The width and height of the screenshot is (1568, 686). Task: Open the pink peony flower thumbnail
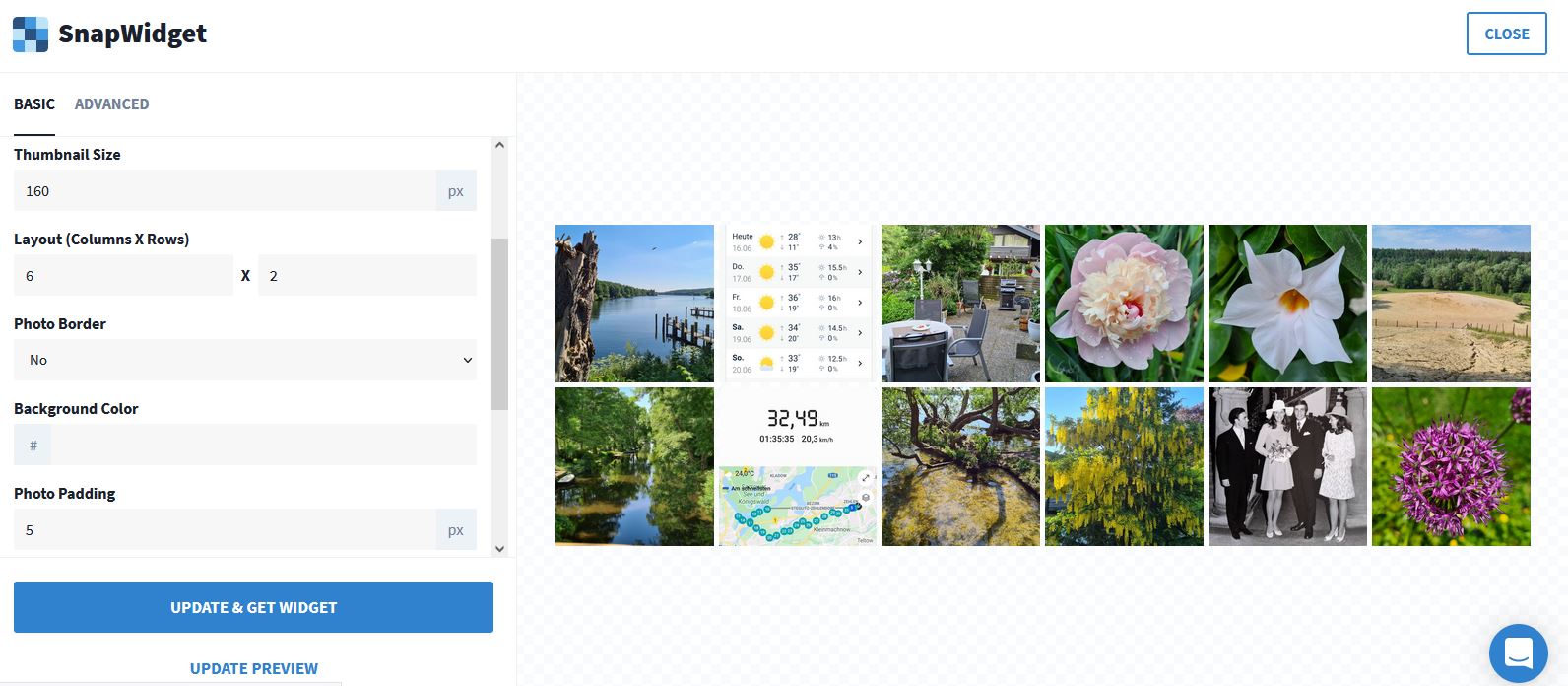click(1124, 304)
